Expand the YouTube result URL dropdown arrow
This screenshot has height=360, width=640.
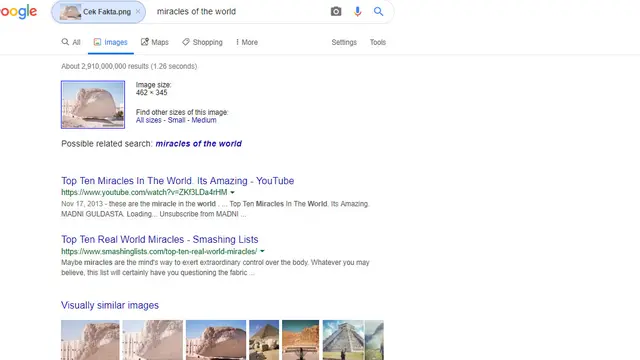[x=232, y=192]
